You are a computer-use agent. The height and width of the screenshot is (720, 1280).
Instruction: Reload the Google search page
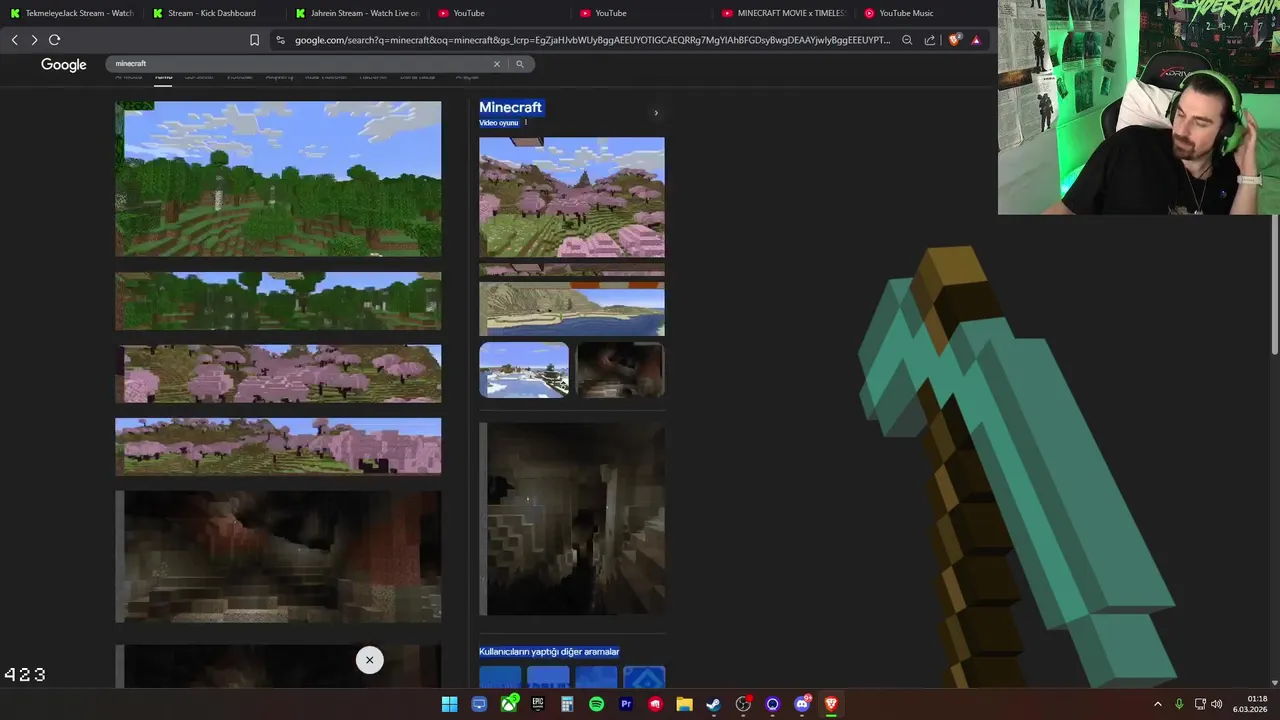[x=54, y=40]
